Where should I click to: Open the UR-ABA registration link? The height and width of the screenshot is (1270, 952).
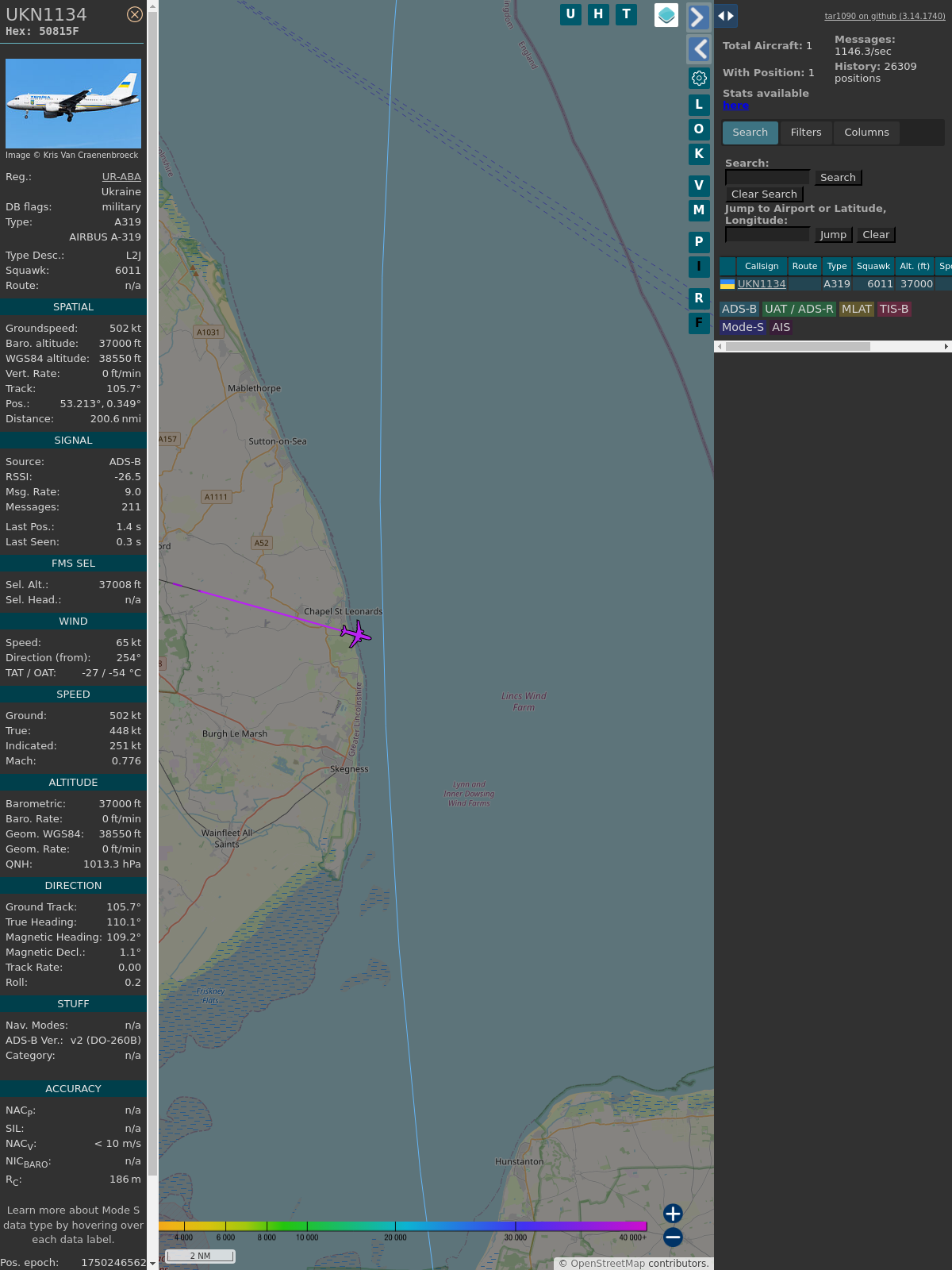(x=121, y=177)
